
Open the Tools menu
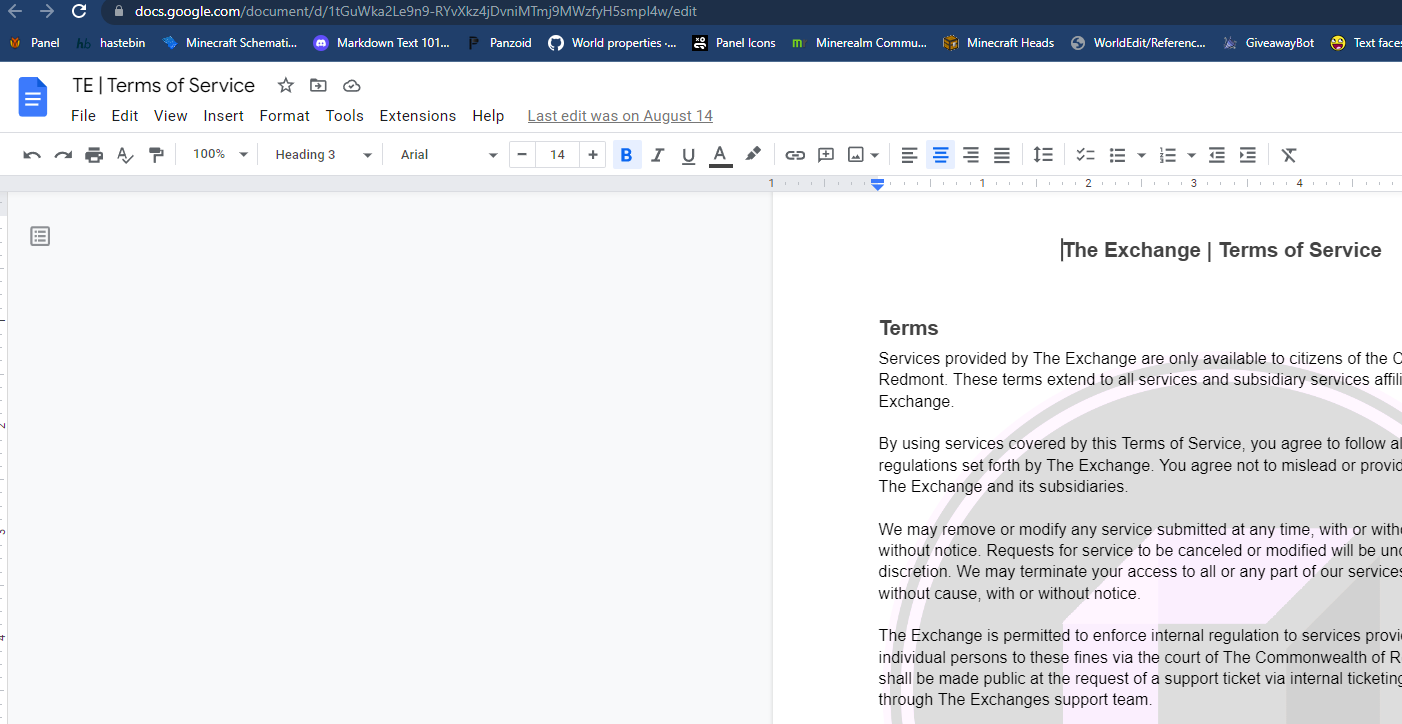pos(345,116)
